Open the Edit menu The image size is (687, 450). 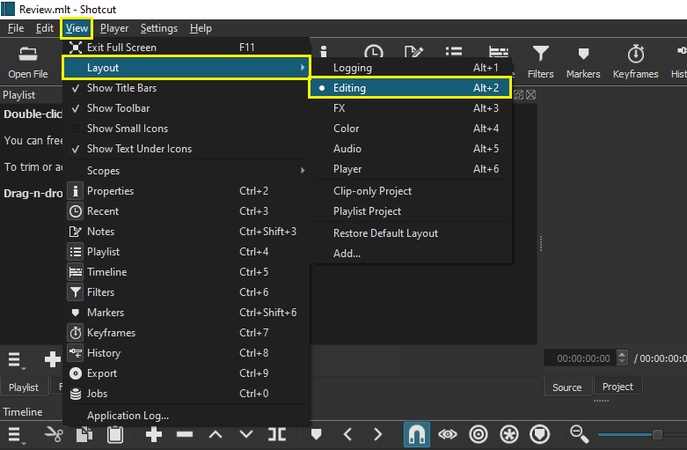tap(44, 28)
